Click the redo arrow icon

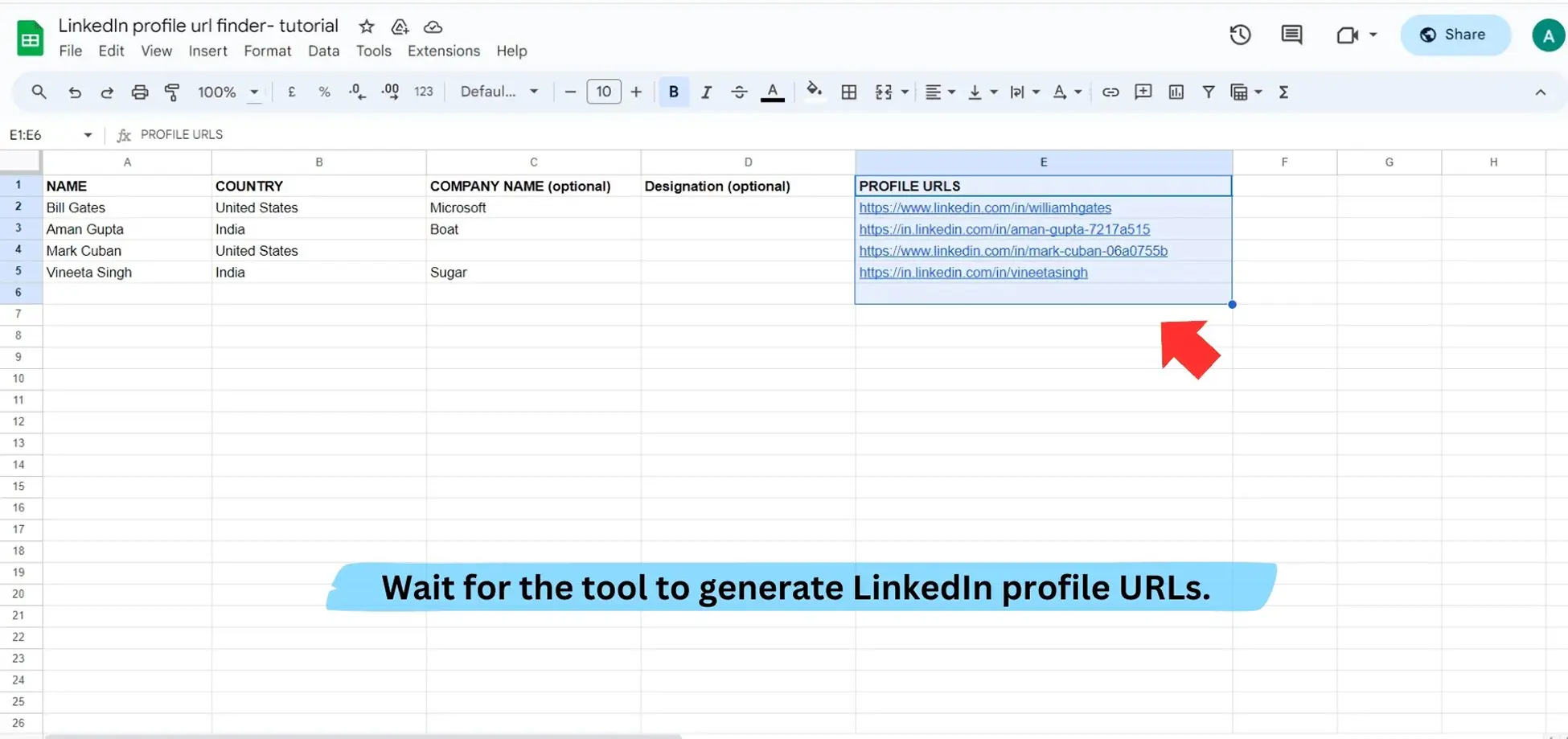point(106,92)
